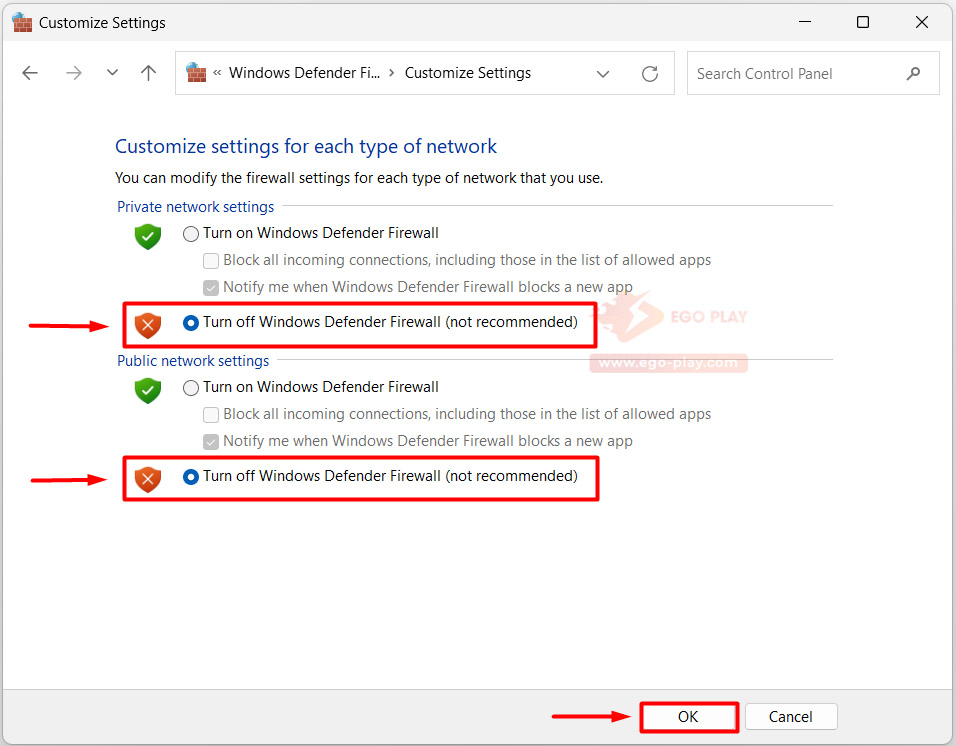The width and height of the screenshot is (956, 746).
Task: Minimize the Customize Settings window
Action: 805,22
